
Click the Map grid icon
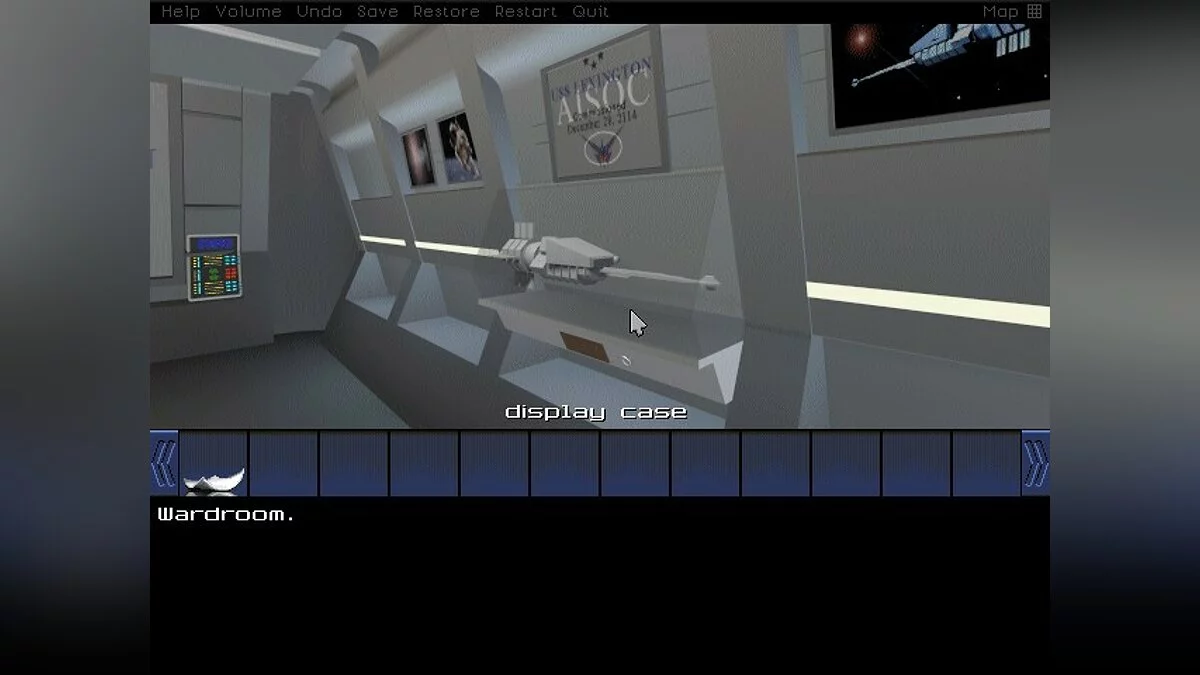pyautogui.click(x=1035, y=12)
